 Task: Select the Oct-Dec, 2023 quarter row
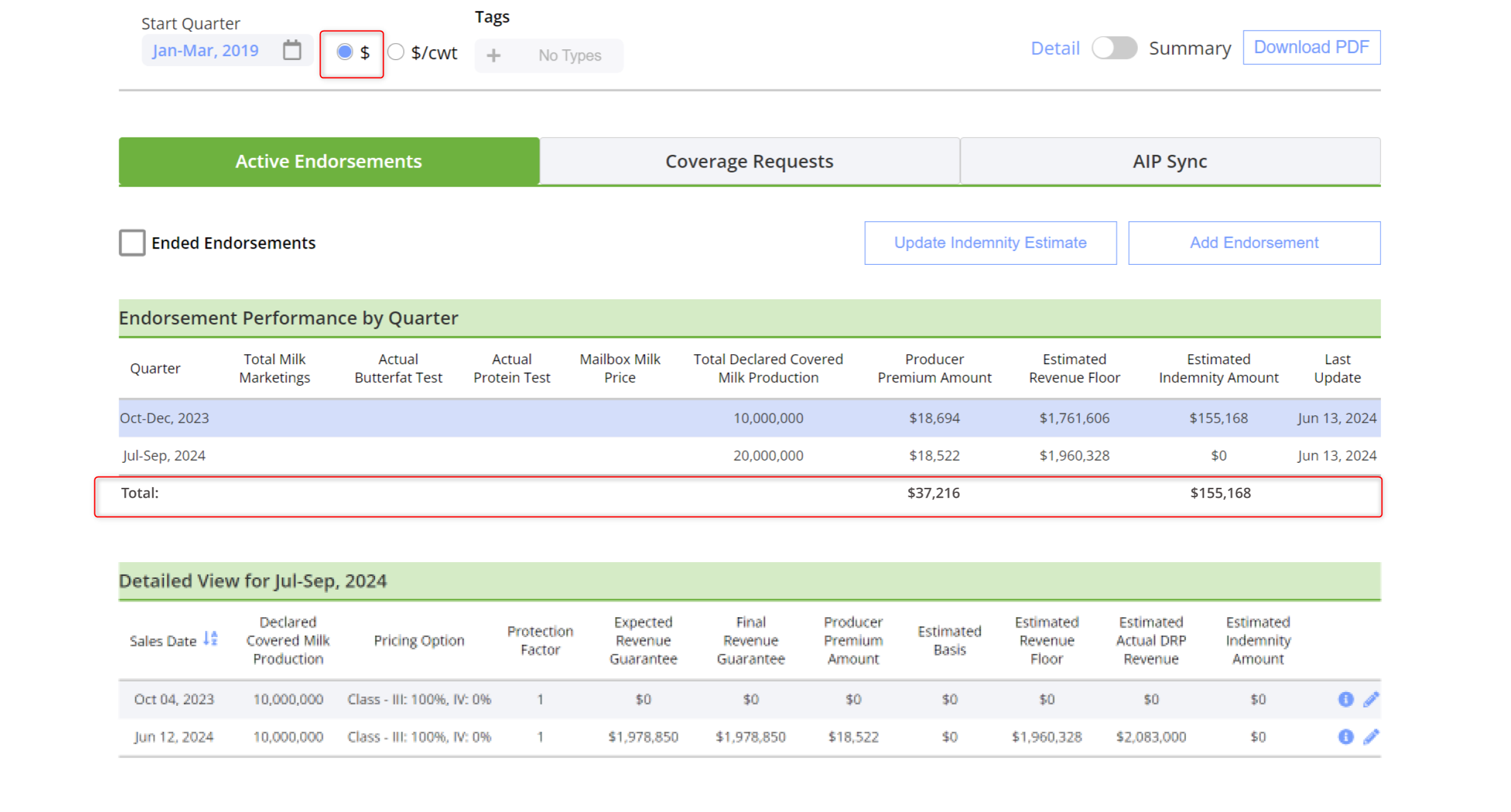[x=749, y=418]
